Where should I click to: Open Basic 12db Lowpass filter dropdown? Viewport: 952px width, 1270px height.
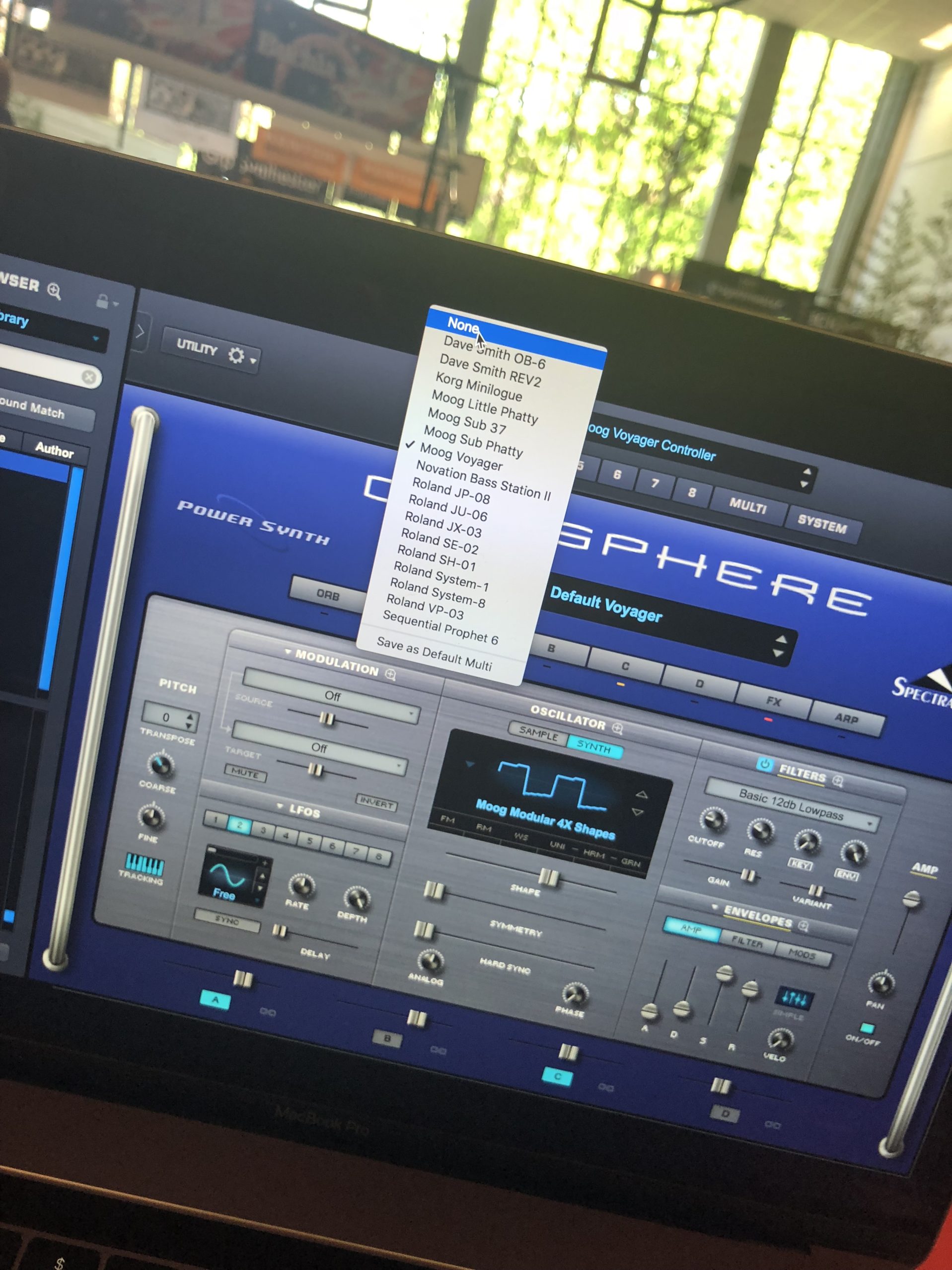pos(792,804)
